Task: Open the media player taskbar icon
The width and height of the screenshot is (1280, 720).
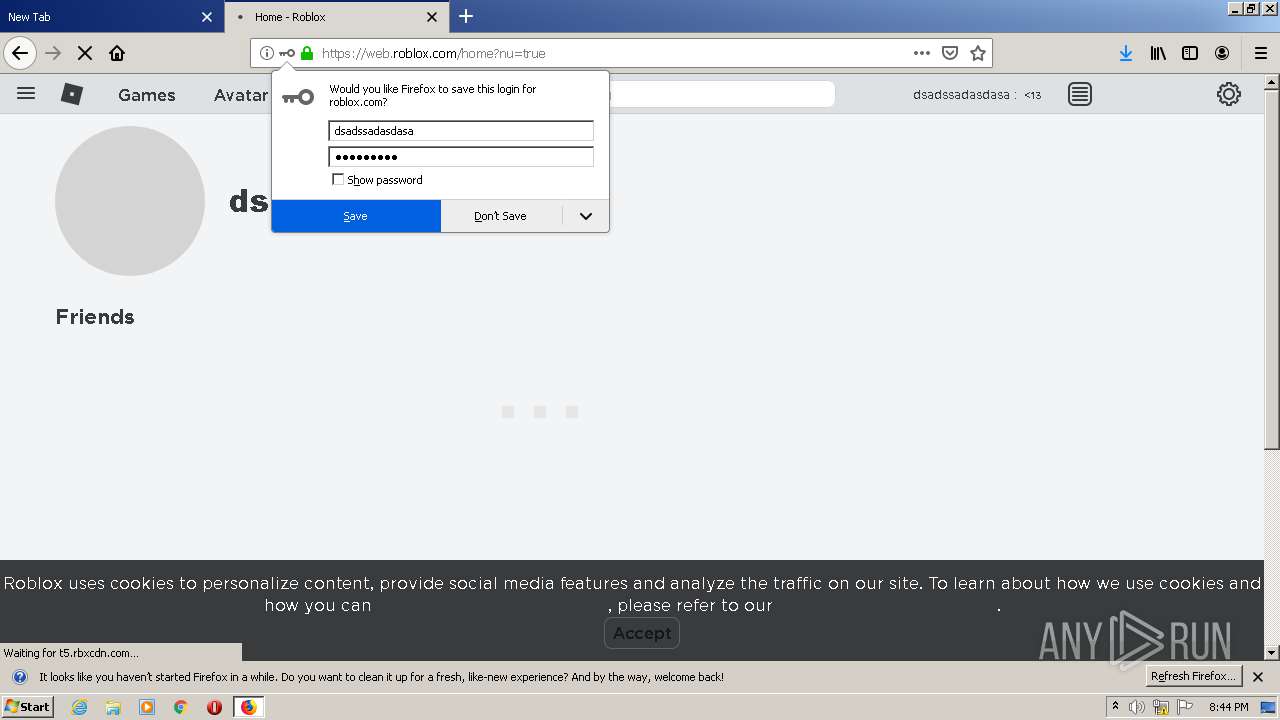Action: [x=147, y=707]
